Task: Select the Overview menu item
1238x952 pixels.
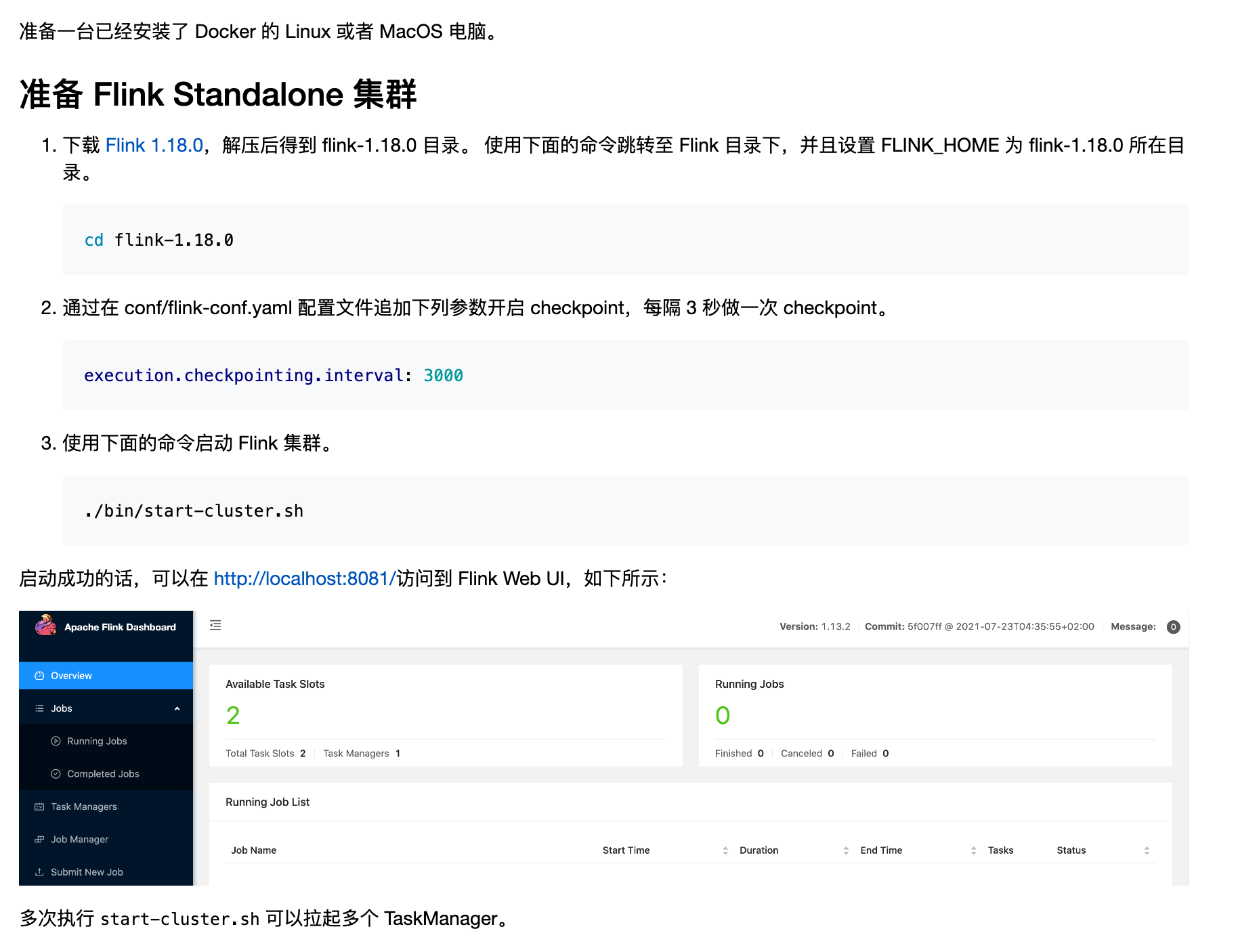Action: pyautogui.click(x=106, y=676)
